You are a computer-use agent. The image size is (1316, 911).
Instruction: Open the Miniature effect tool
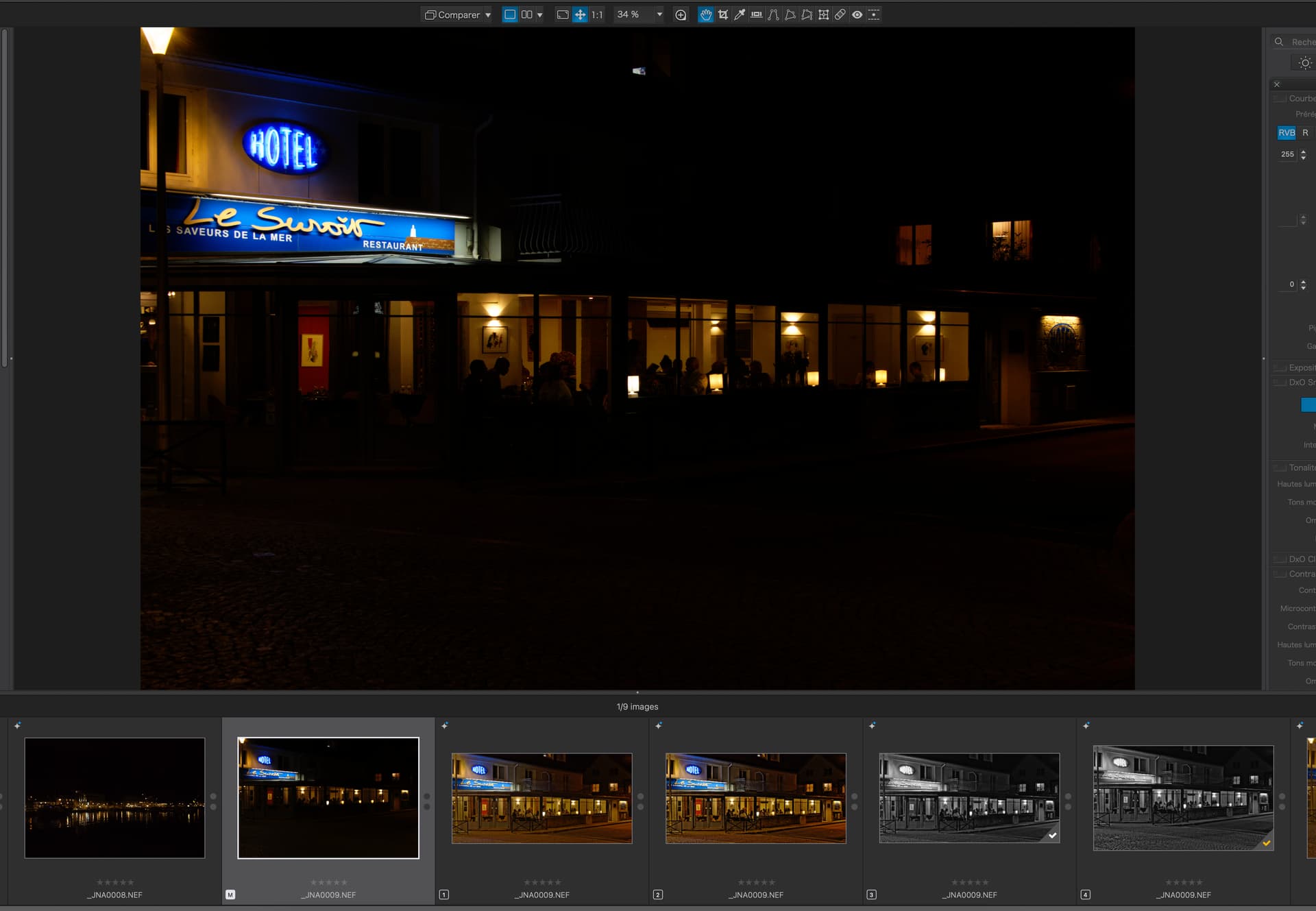click(874, 14)
